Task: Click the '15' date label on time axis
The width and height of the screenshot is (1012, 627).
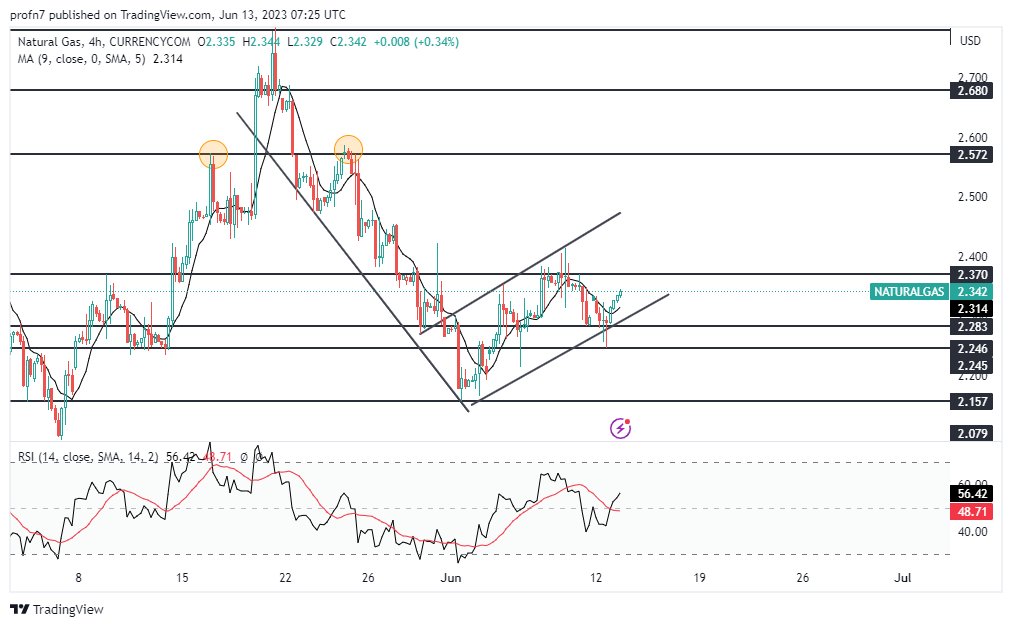Action: tap(182, 578)
